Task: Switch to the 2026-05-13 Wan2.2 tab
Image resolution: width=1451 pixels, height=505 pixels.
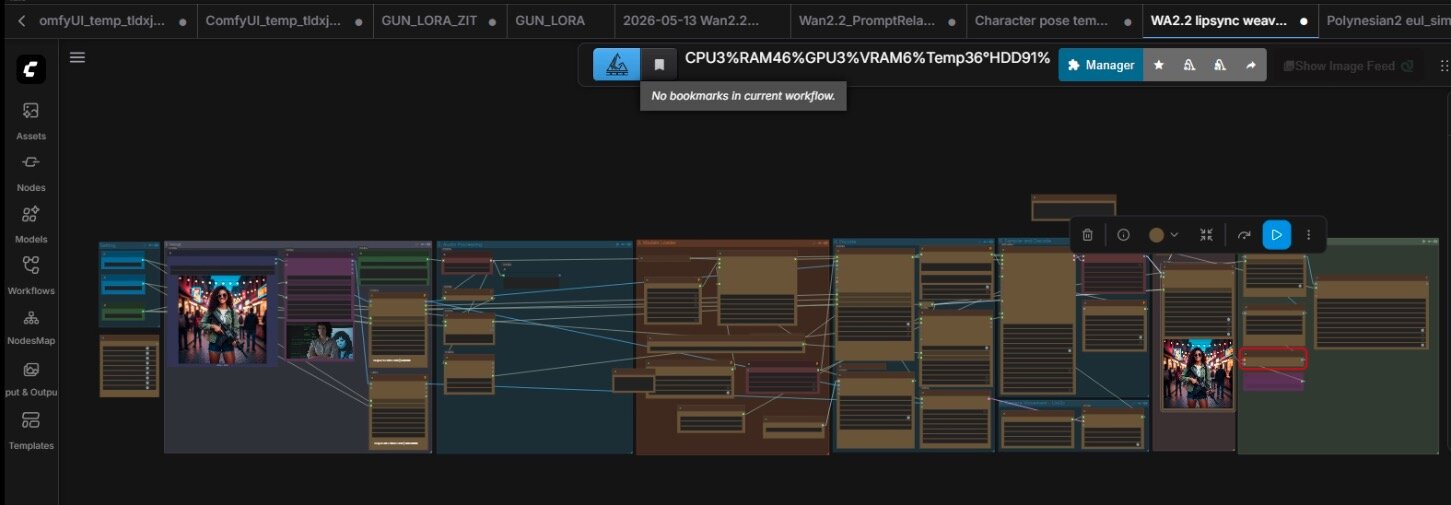Action: [x=701, y=20]
